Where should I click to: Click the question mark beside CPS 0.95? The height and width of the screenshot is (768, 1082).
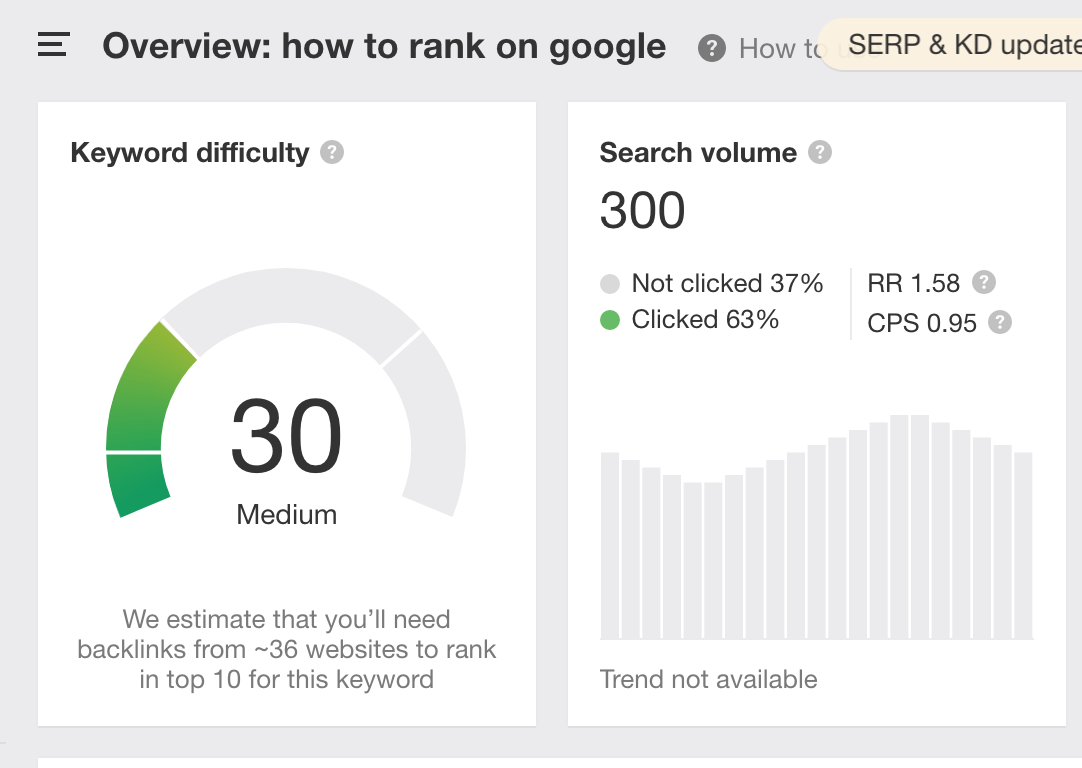(x=1000, y=322)
